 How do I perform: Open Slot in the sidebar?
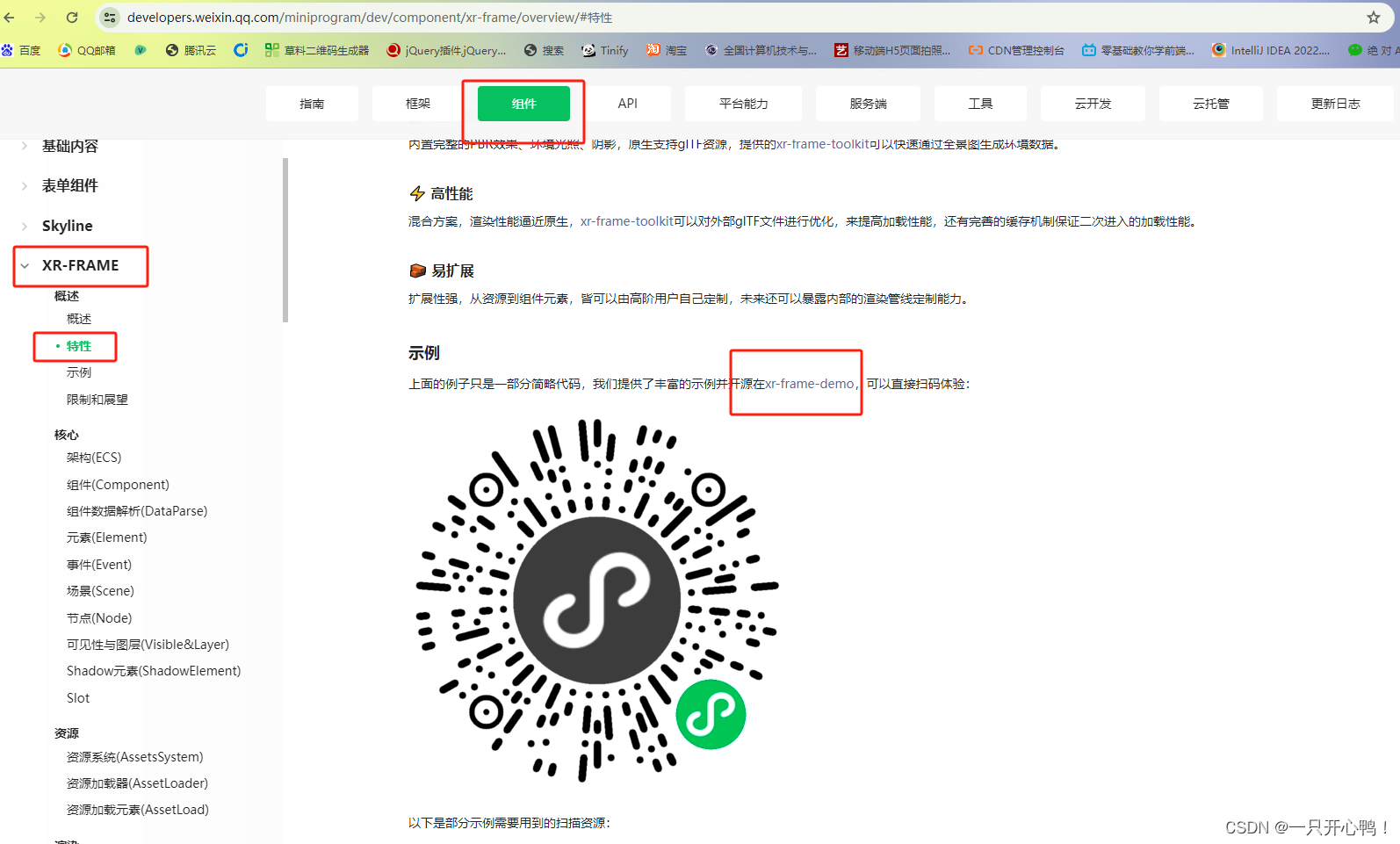pyautogui.click(x=78, y=698)
